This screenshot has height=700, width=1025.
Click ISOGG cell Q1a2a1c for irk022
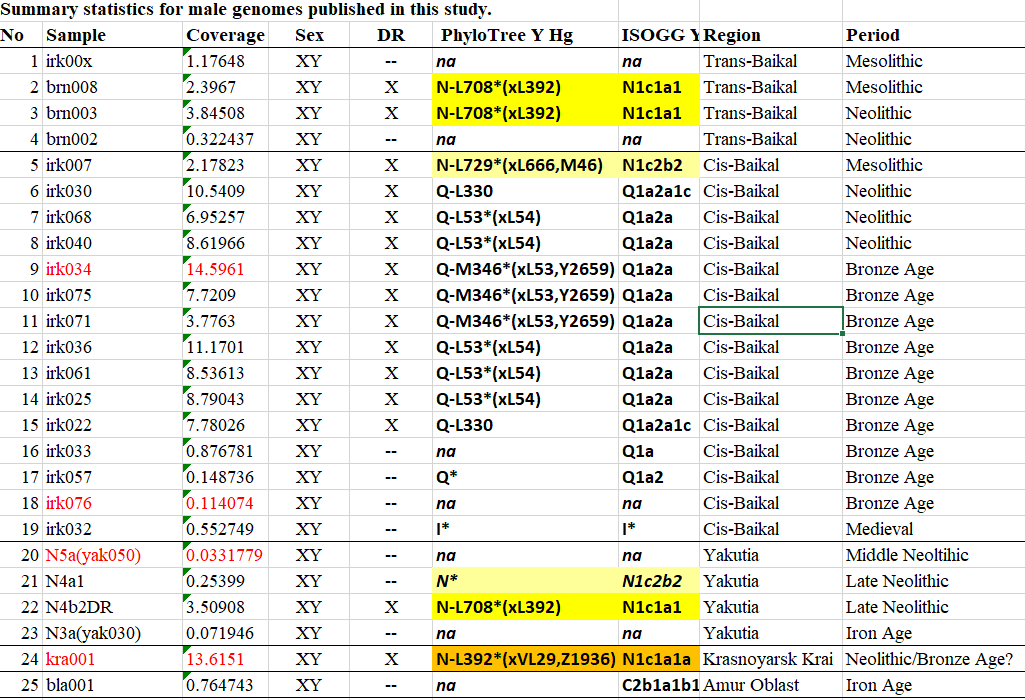tap(659, 425)
